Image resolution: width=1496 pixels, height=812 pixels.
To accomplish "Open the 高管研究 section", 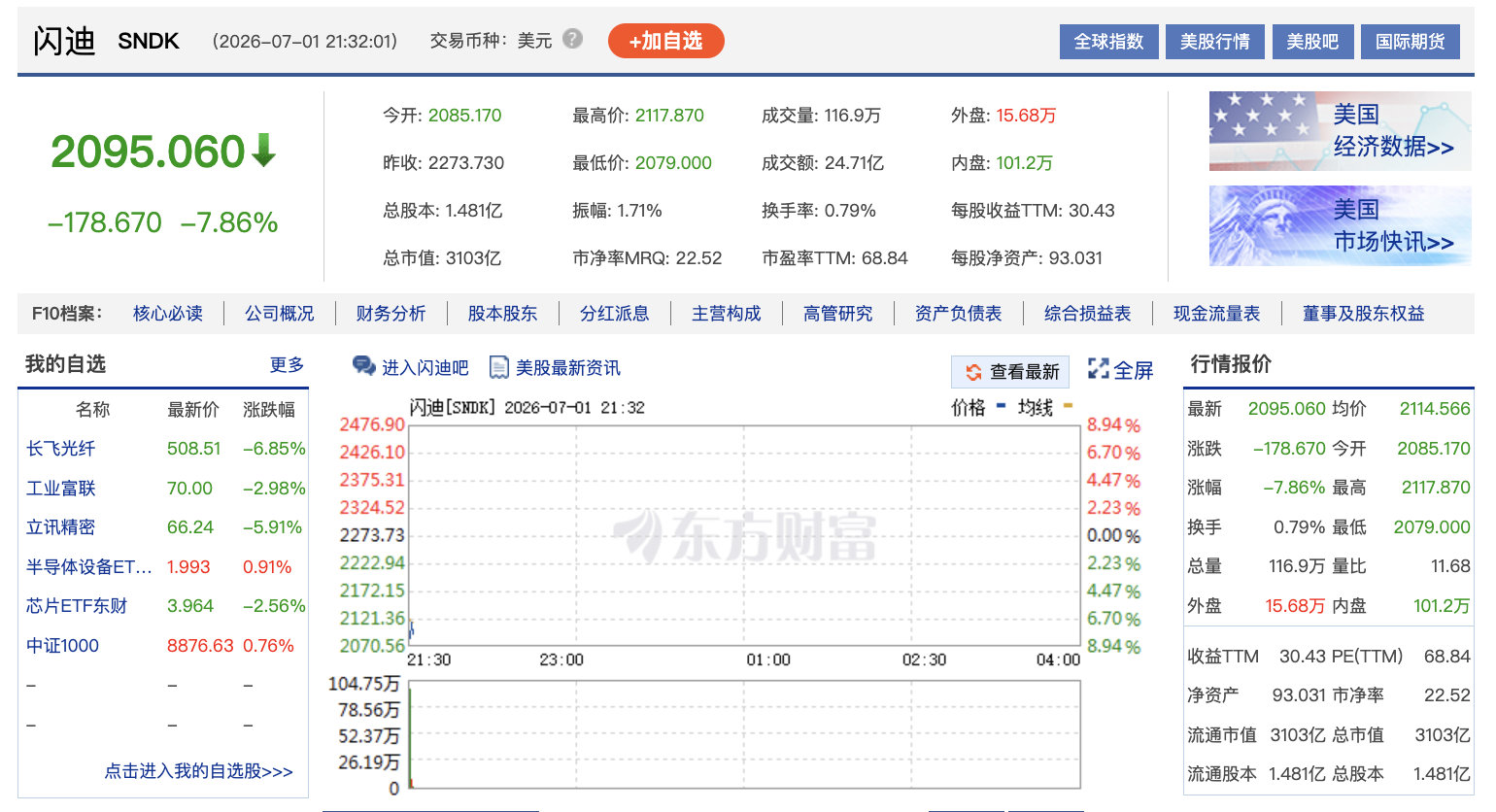I will (837, 313).
